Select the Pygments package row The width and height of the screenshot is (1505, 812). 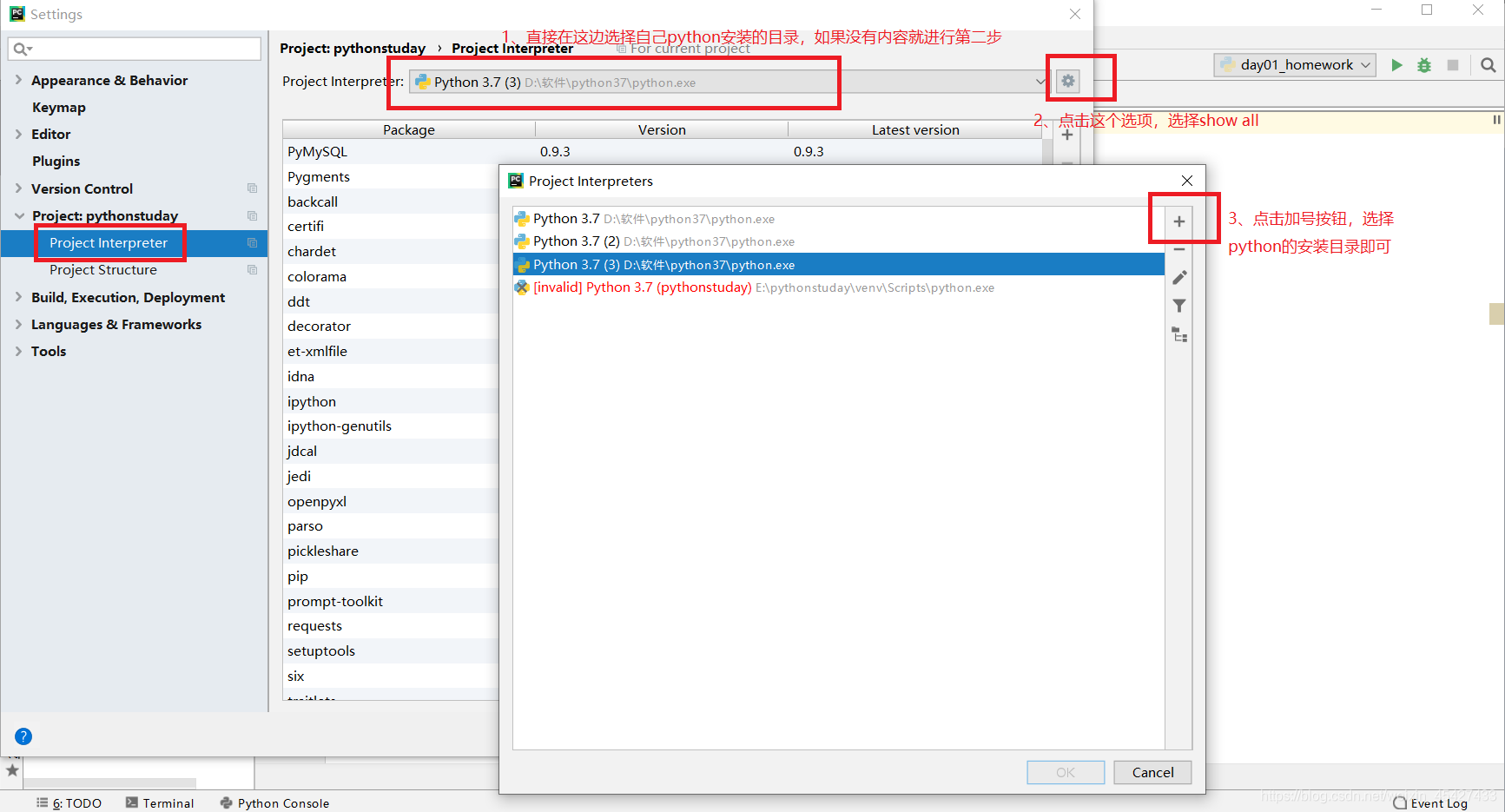click(x=391, y=176)
